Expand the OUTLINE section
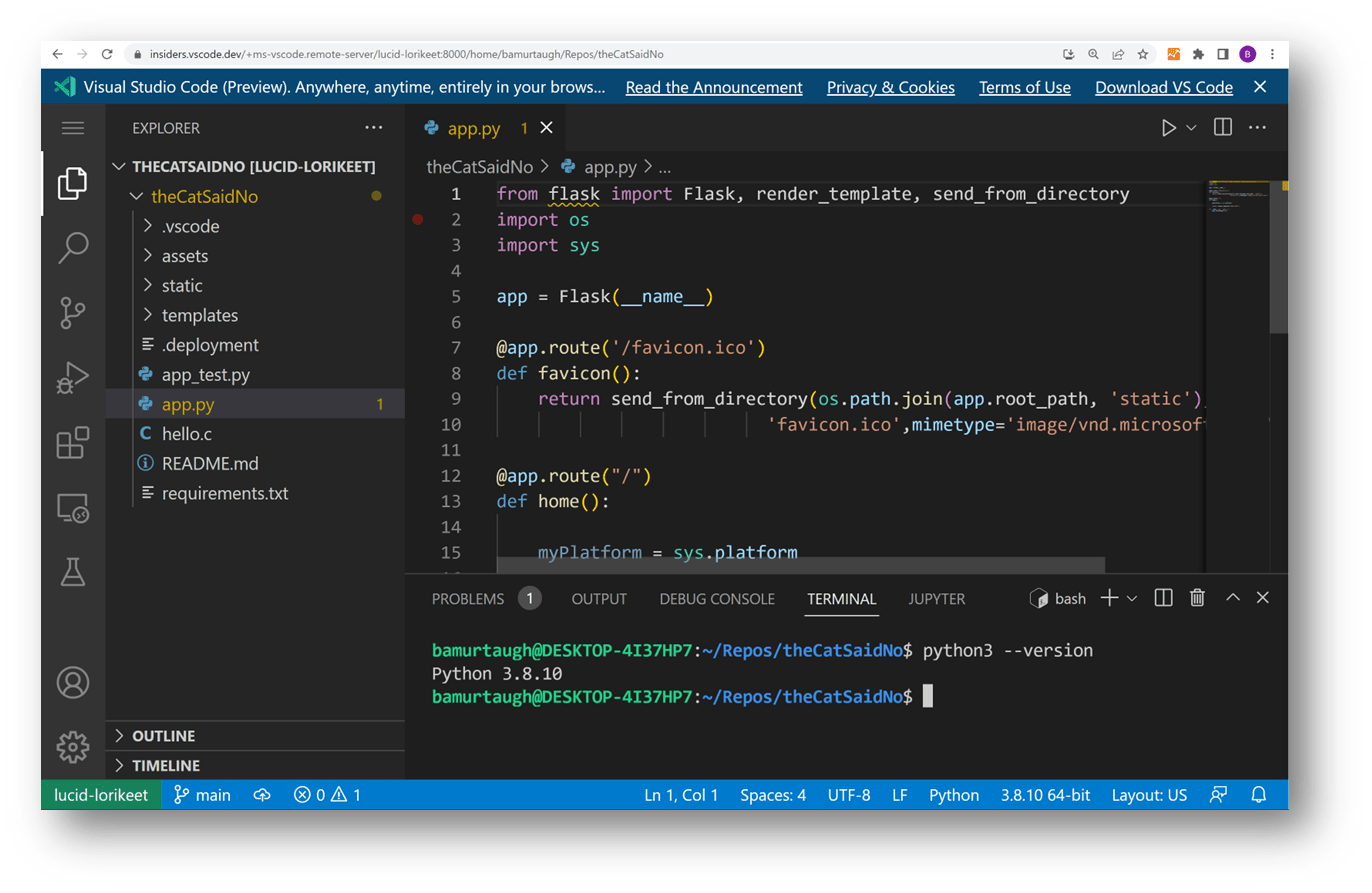Screen dimensions: 1372x893 point(255,736)
